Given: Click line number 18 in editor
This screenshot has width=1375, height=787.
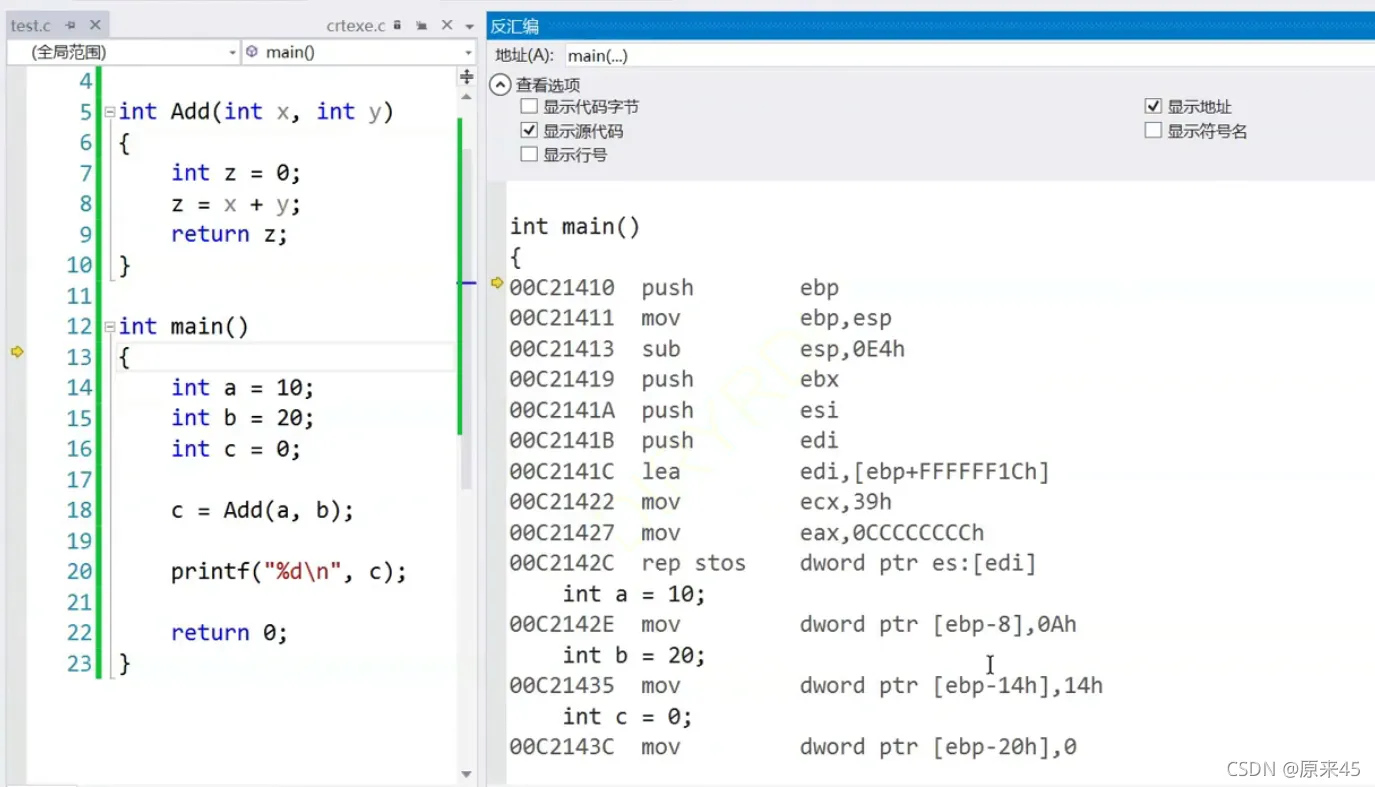Looking at the screenshot, I should click(79, 511).
